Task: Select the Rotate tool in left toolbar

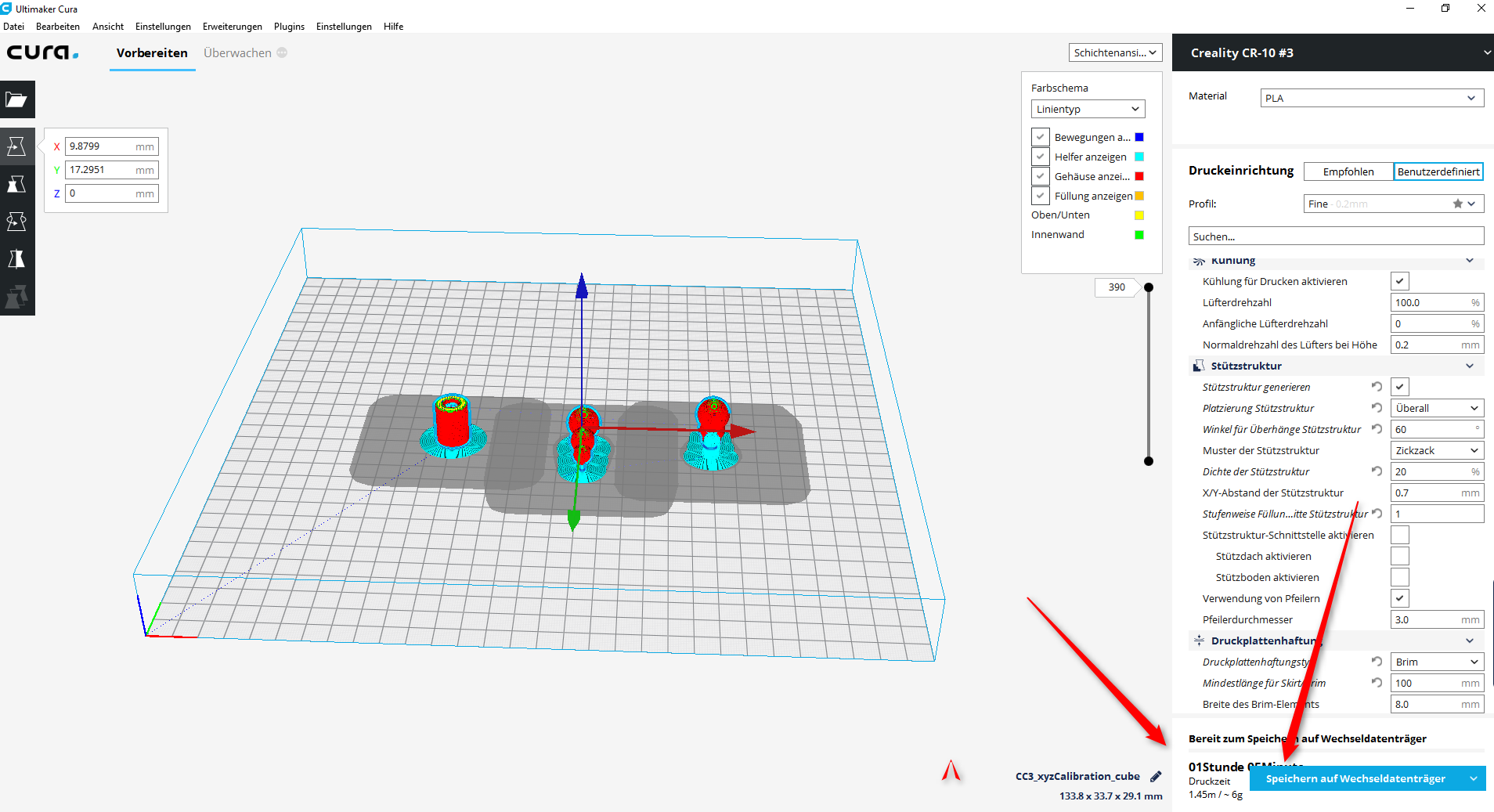Action: click(x=17, y=222)
